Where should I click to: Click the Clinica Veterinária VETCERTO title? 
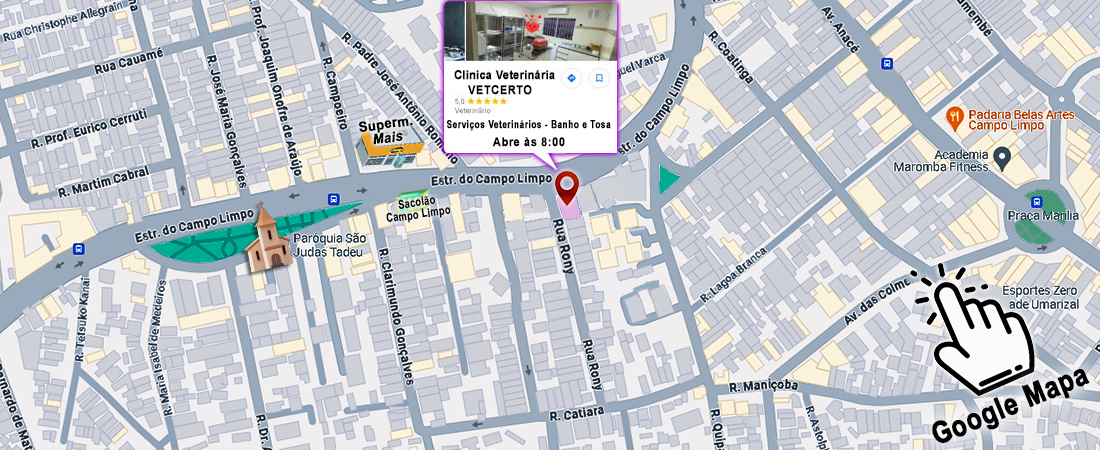(504, 82)
